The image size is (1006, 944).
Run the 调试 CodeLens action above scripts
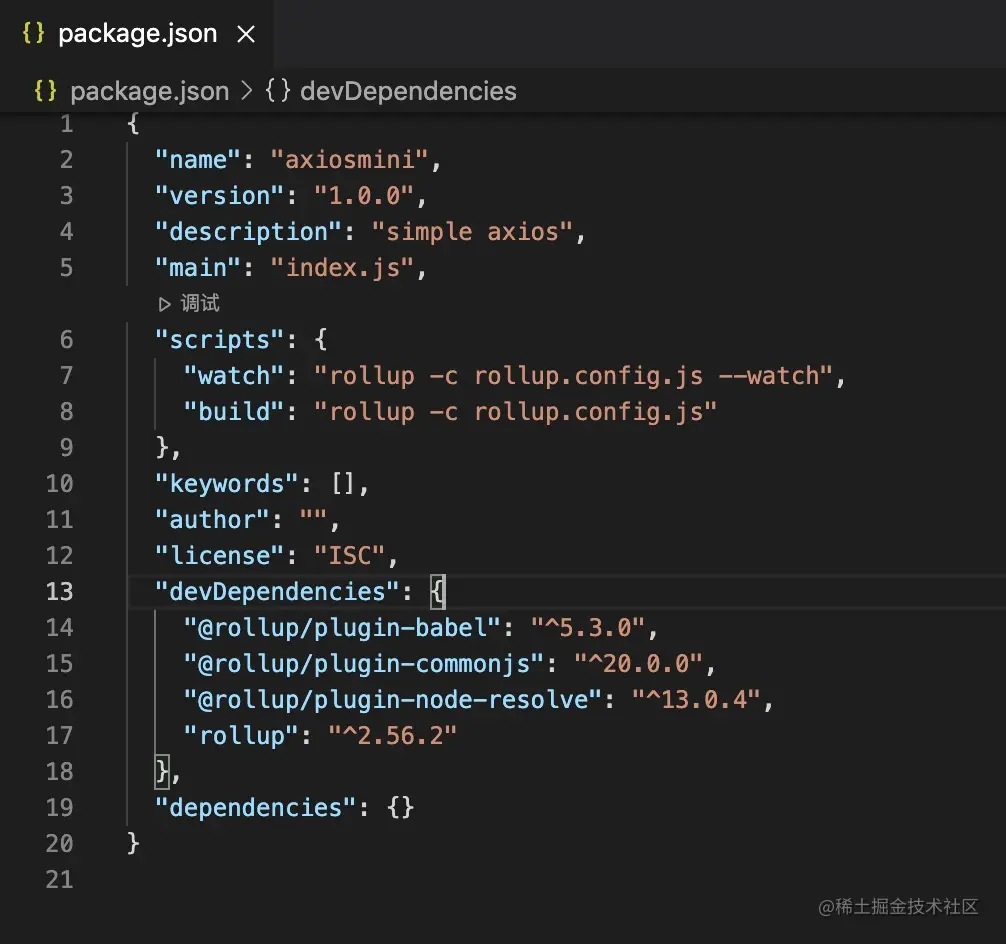tap(190, 303)
